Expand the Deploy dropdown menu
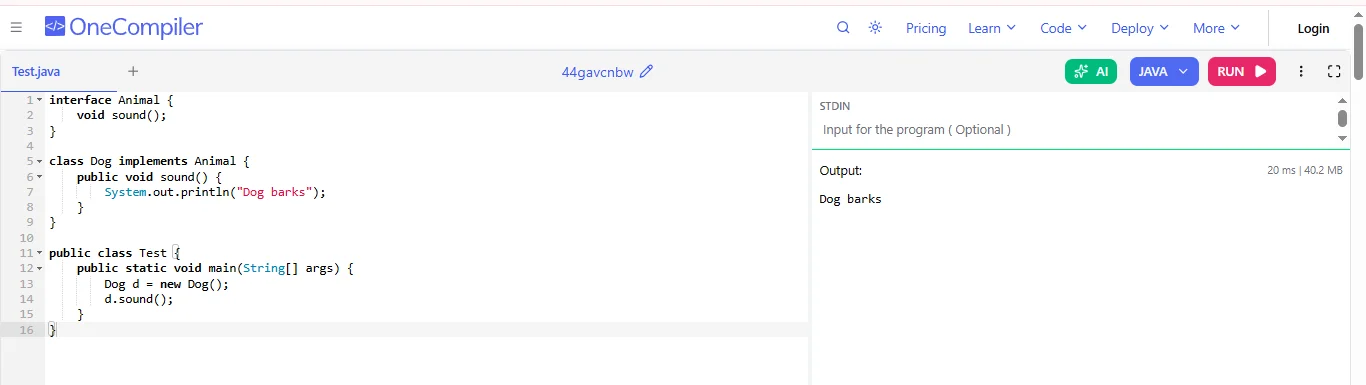This screenshot has height=385, width=1366. coord(1140,28)
